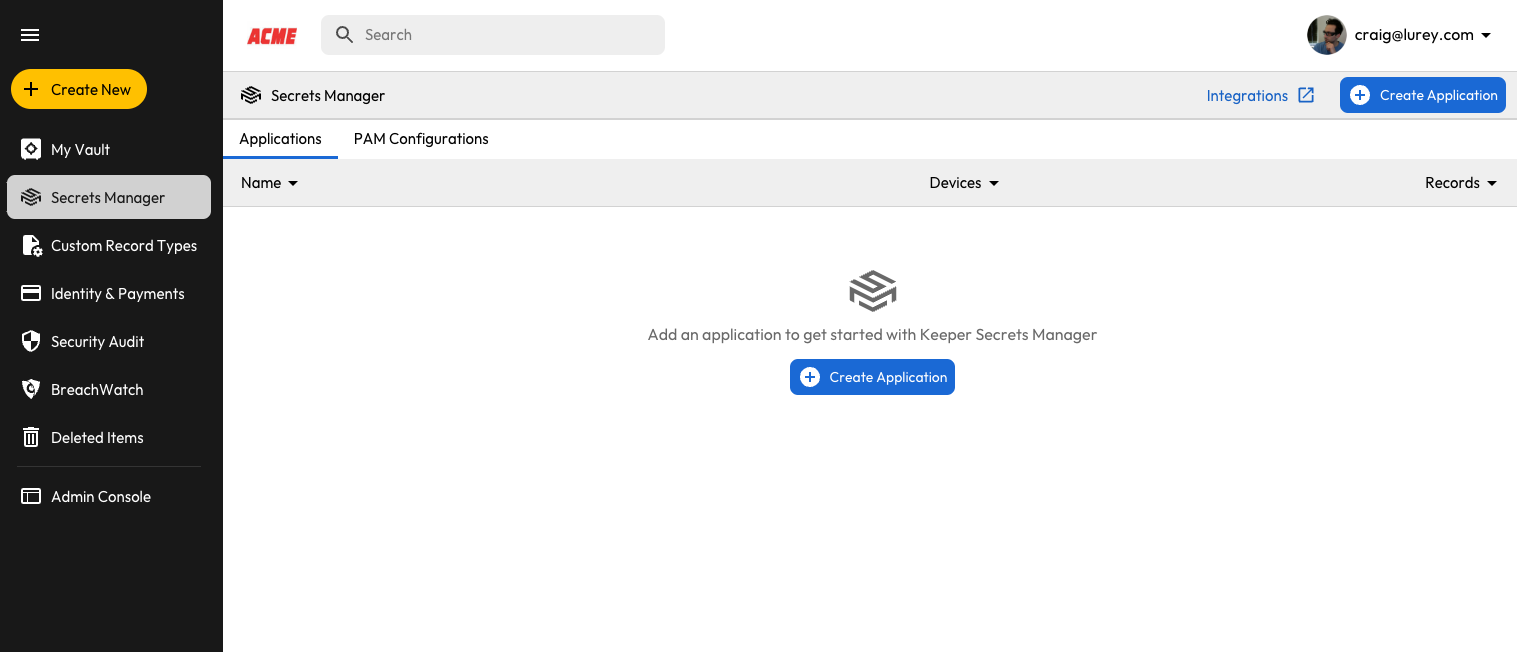Viewport: 1517px width, 652px height.
Task: Focus the Search input field
Action: point(505,35)
